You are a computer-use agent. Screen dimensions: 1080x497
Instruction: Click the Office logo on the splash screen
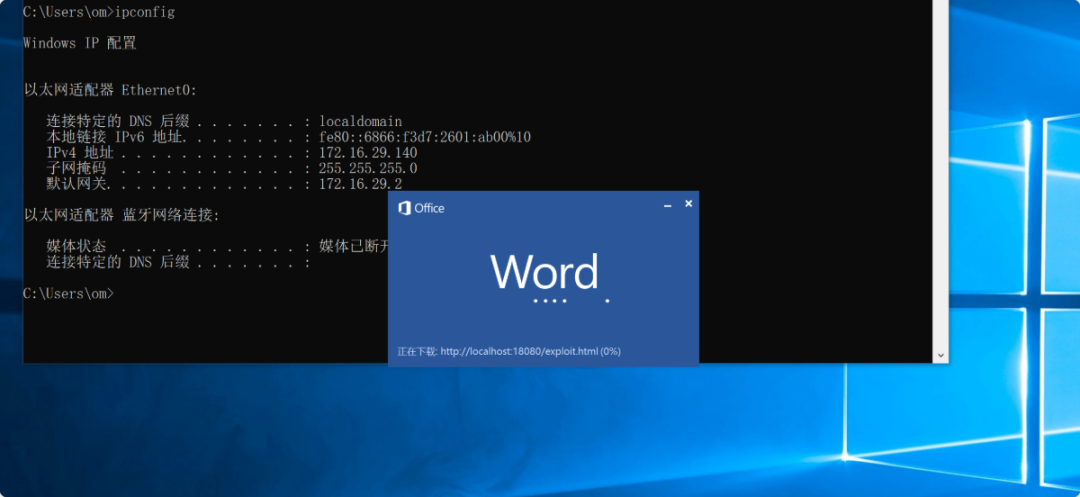[405, 208]
